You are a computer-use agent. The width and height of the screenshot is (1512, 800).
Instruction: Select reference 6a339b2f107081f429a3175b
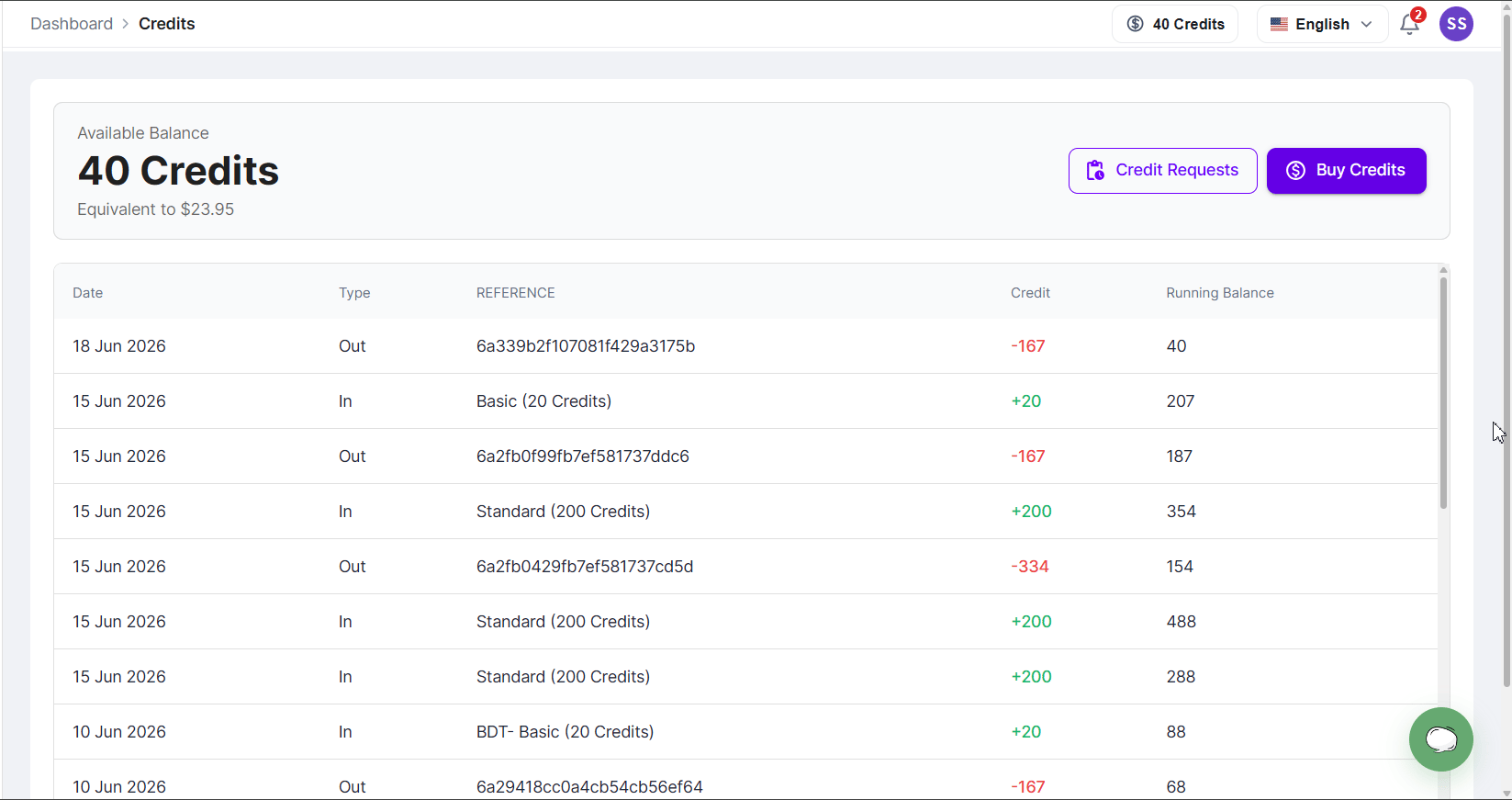click(586, 346)
